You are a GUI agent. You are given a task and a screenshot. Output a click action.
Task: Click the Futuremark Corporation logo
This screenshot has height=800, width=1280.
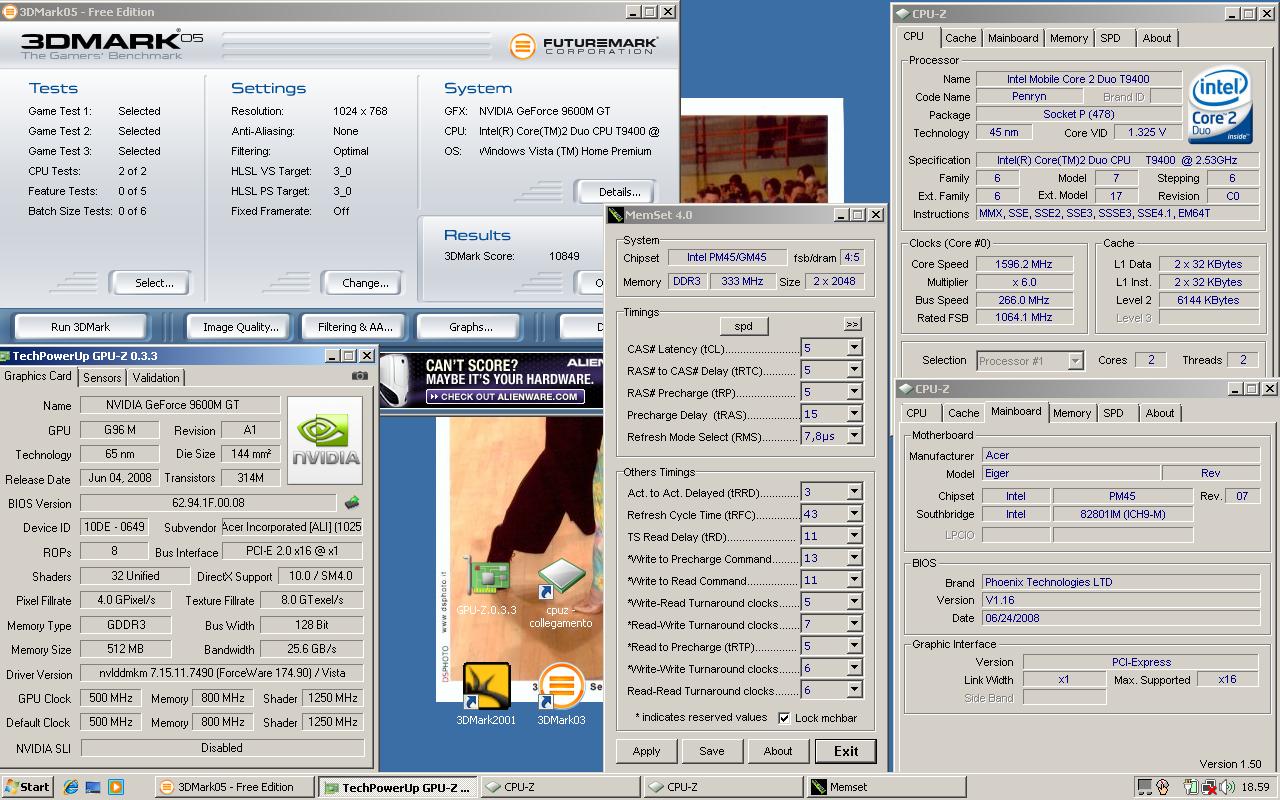point(584,46)
